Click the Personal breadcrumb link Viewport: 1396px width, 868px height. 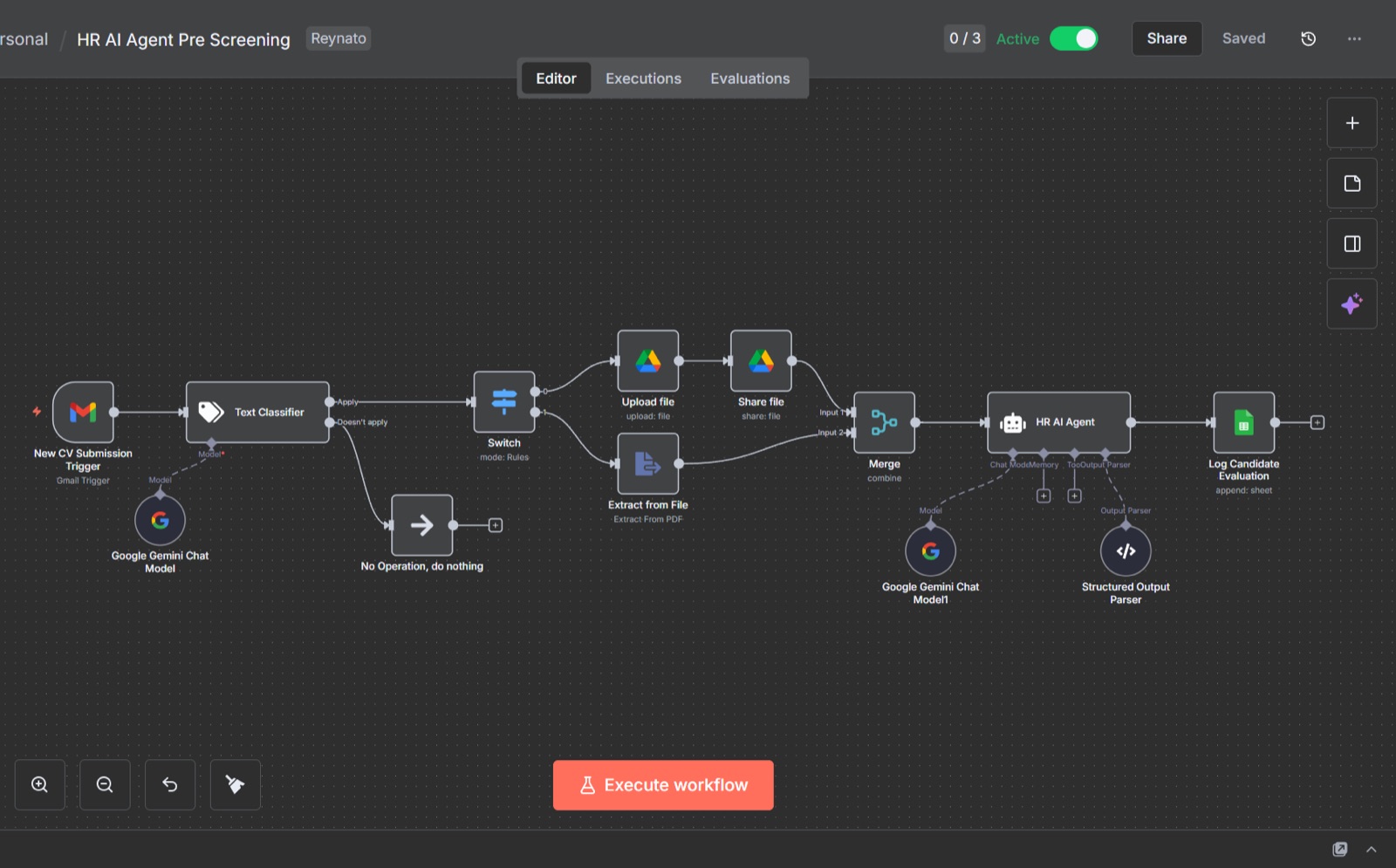coord(24,39)
